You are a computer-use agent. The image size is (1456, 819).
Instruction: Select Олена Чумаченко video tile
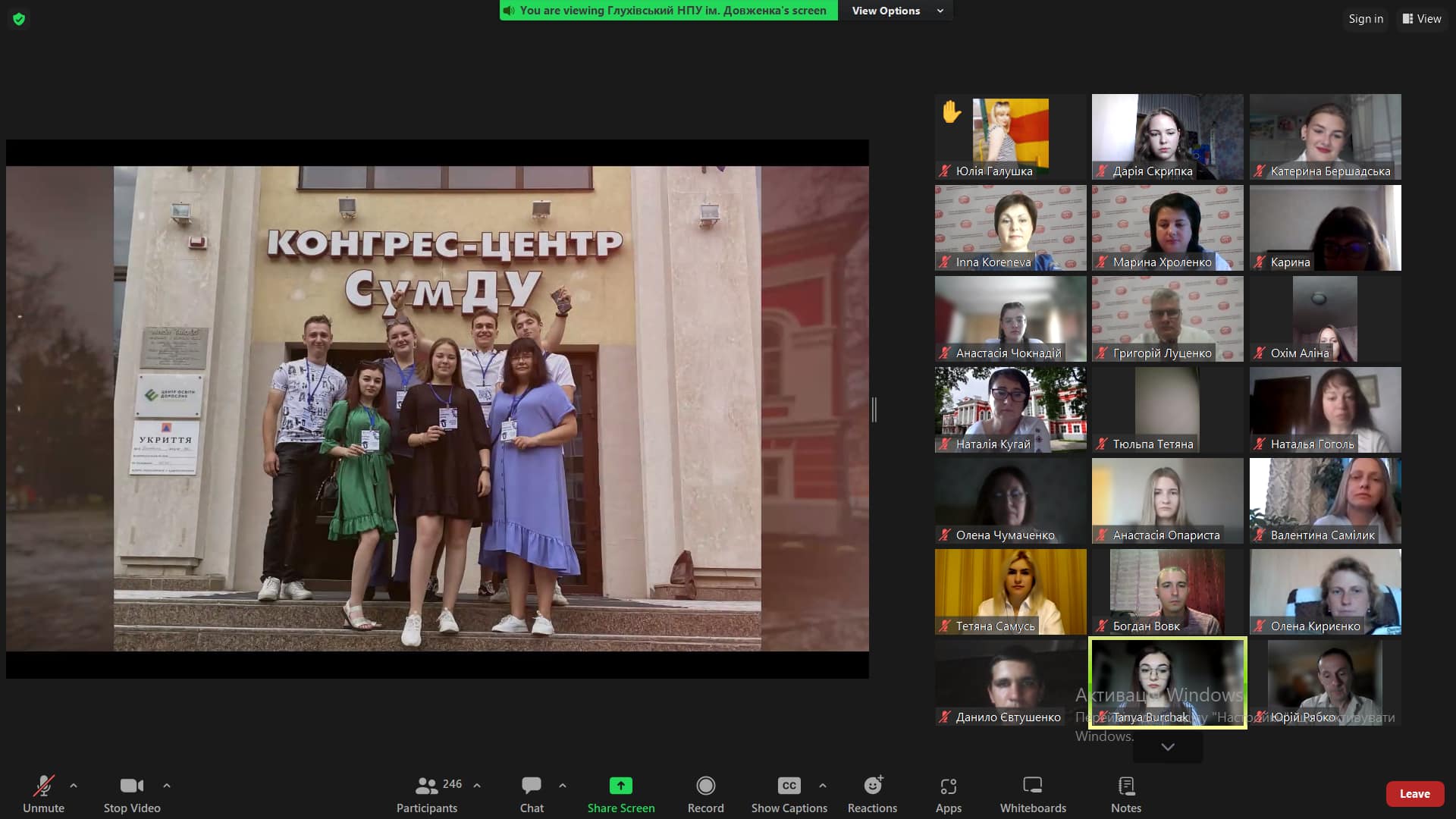pyautogui.click(x=1010, y=500)
